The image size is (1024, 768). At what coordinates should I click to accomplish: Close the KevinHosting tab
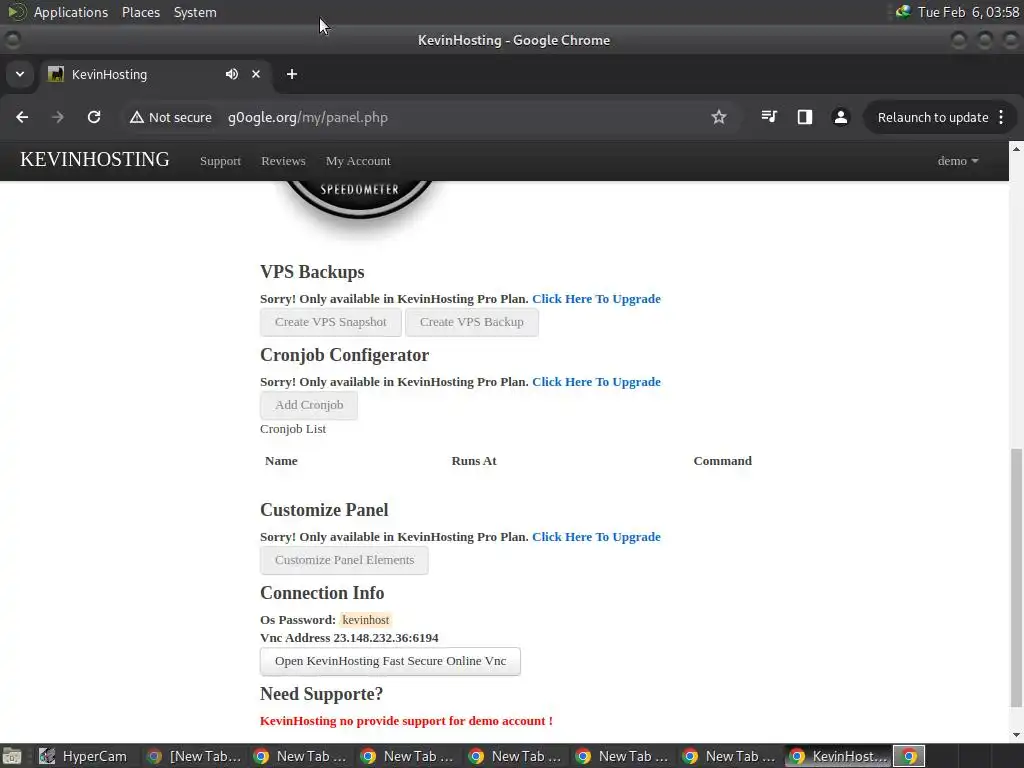[256, 74]
